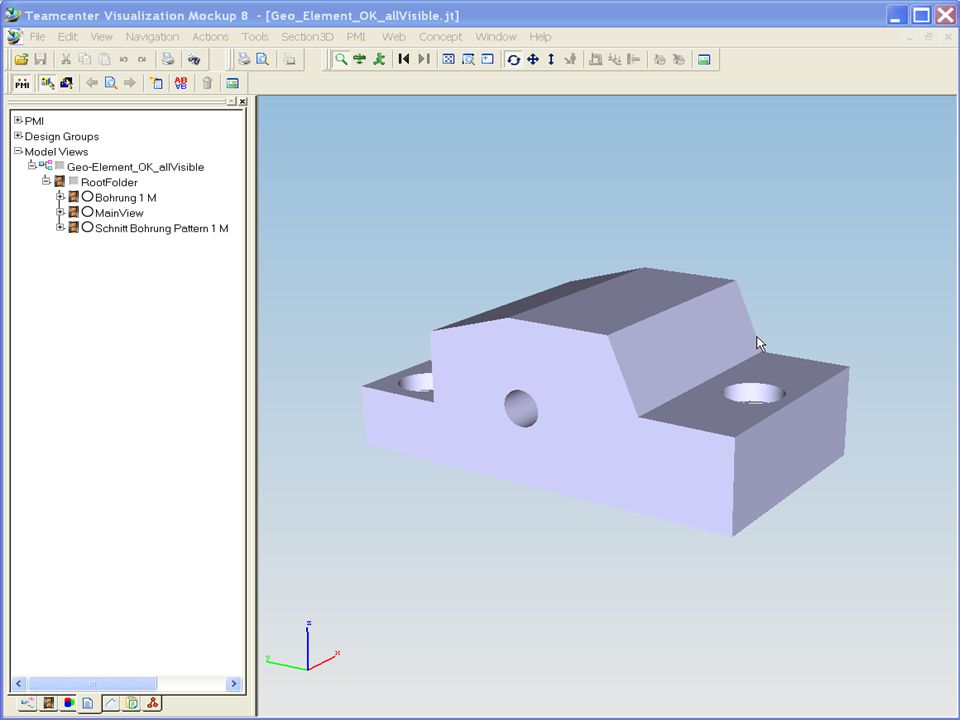Open the Tools menu
Viewport: 960px width, 720px height.
pyautogui.click(x=255, y=37)
